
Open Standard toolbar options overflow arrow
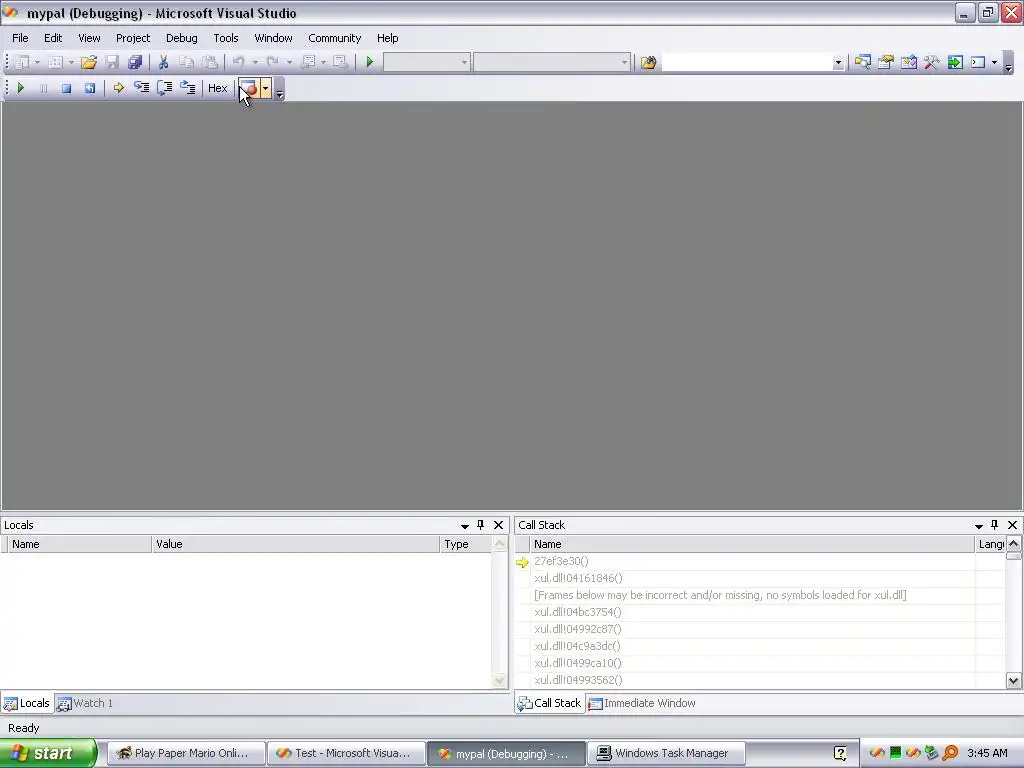(1008, 65)
